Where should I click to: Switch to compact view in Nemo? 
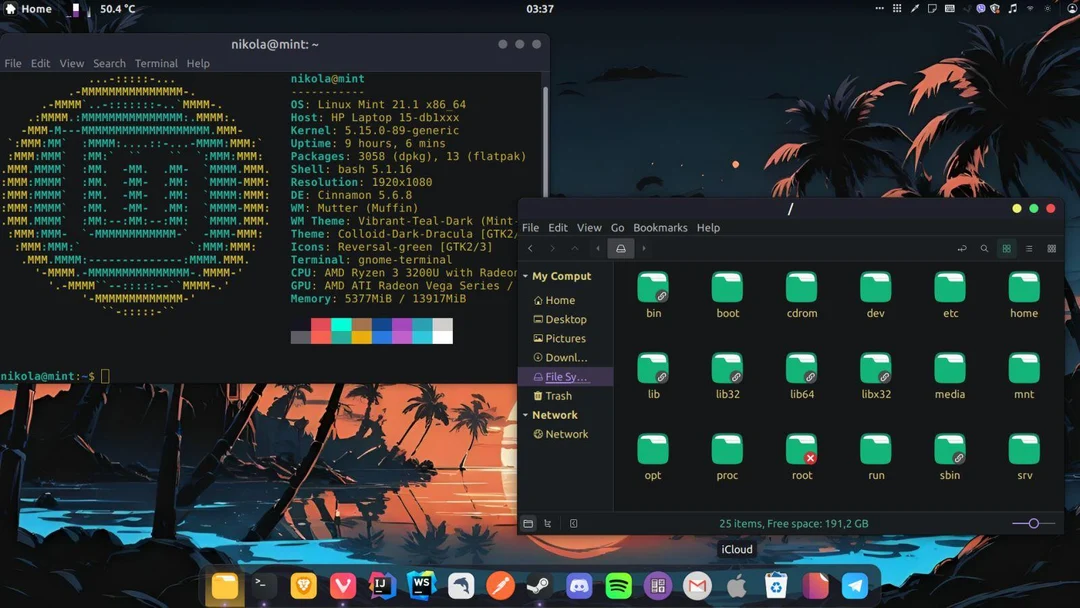click(1051, 248)
